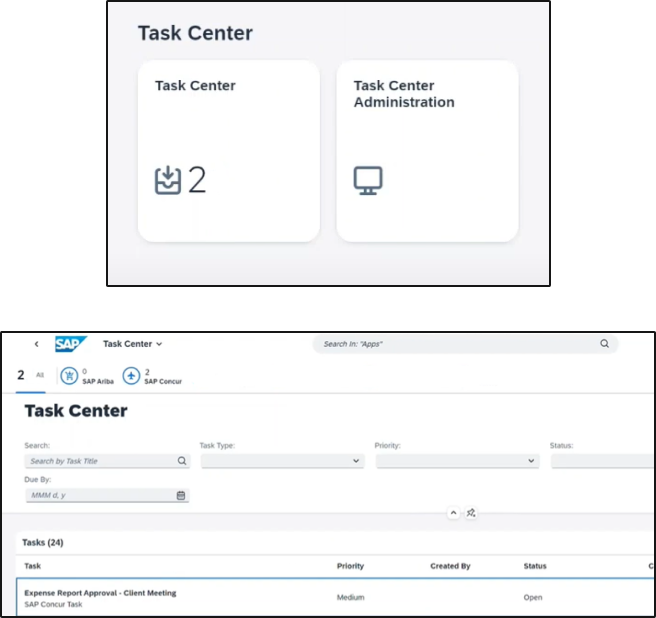Image resolution: width=656 pixels, height=618 pixels.
Task: Select the SAP Ariba tab label
Action: (98, 382)
